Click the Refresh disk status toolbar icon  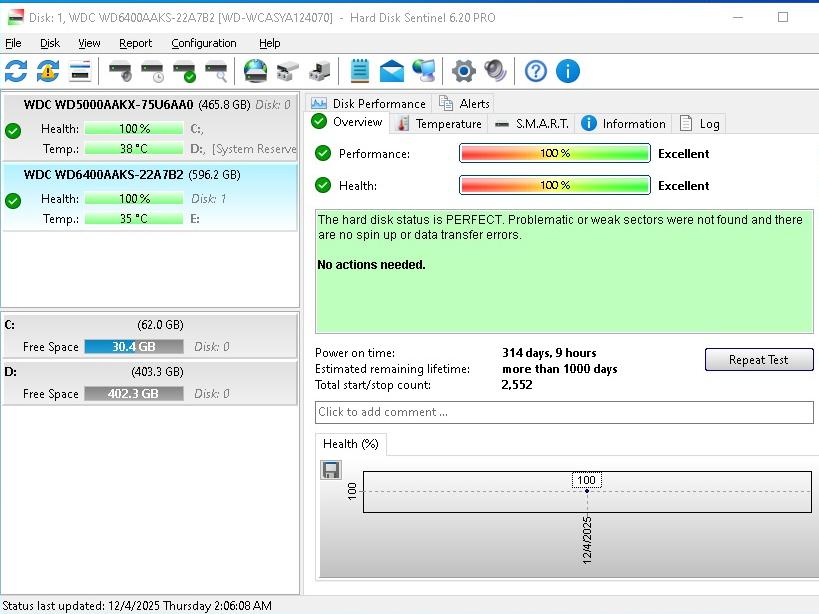(x=16, y=71)
